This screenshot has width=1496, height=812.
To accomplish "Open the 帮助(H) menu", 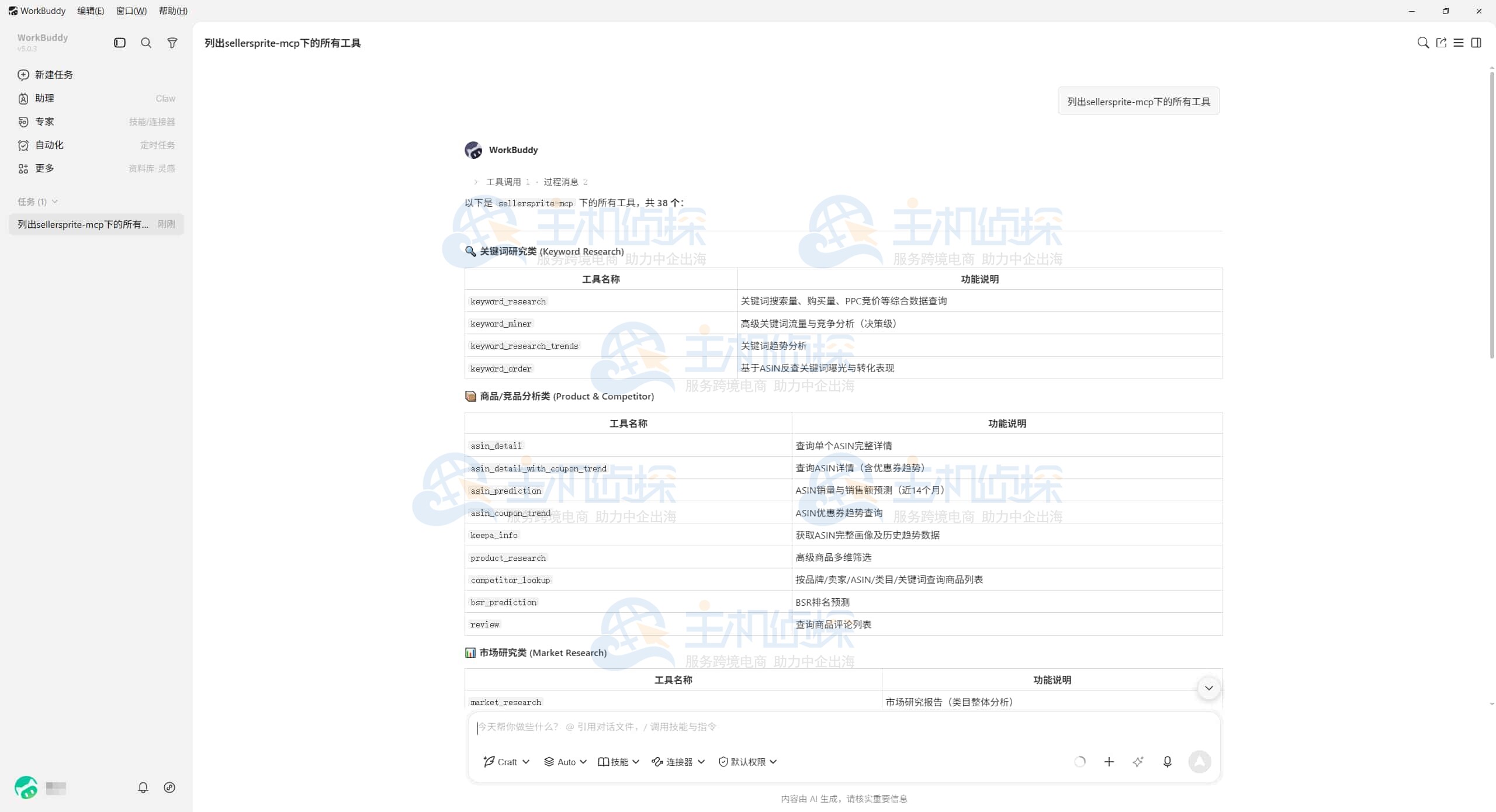I will coord(173,11).
